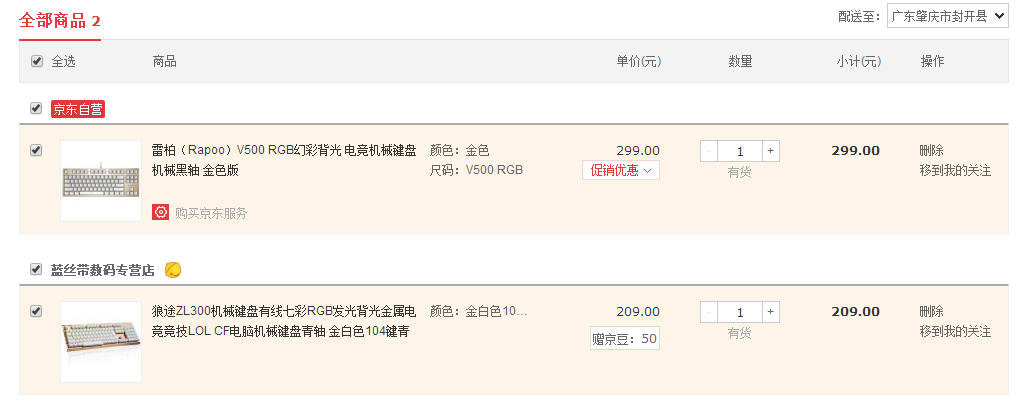Move 狼途ZL300 keyboard to my favorites
This screenshot has width=1021, height=402.
point(955,331)
